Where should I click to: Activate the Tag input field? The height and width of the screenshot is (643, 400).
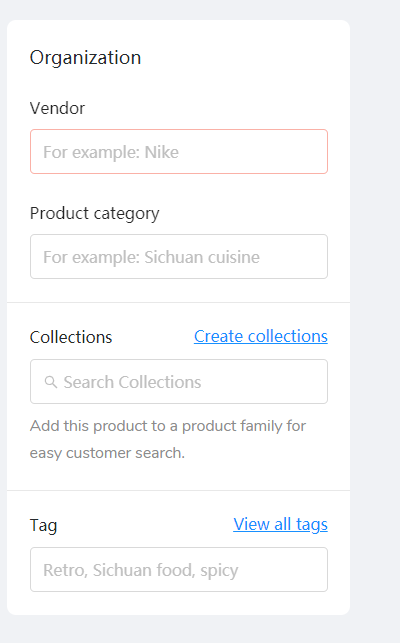click(x=179, y=570)
